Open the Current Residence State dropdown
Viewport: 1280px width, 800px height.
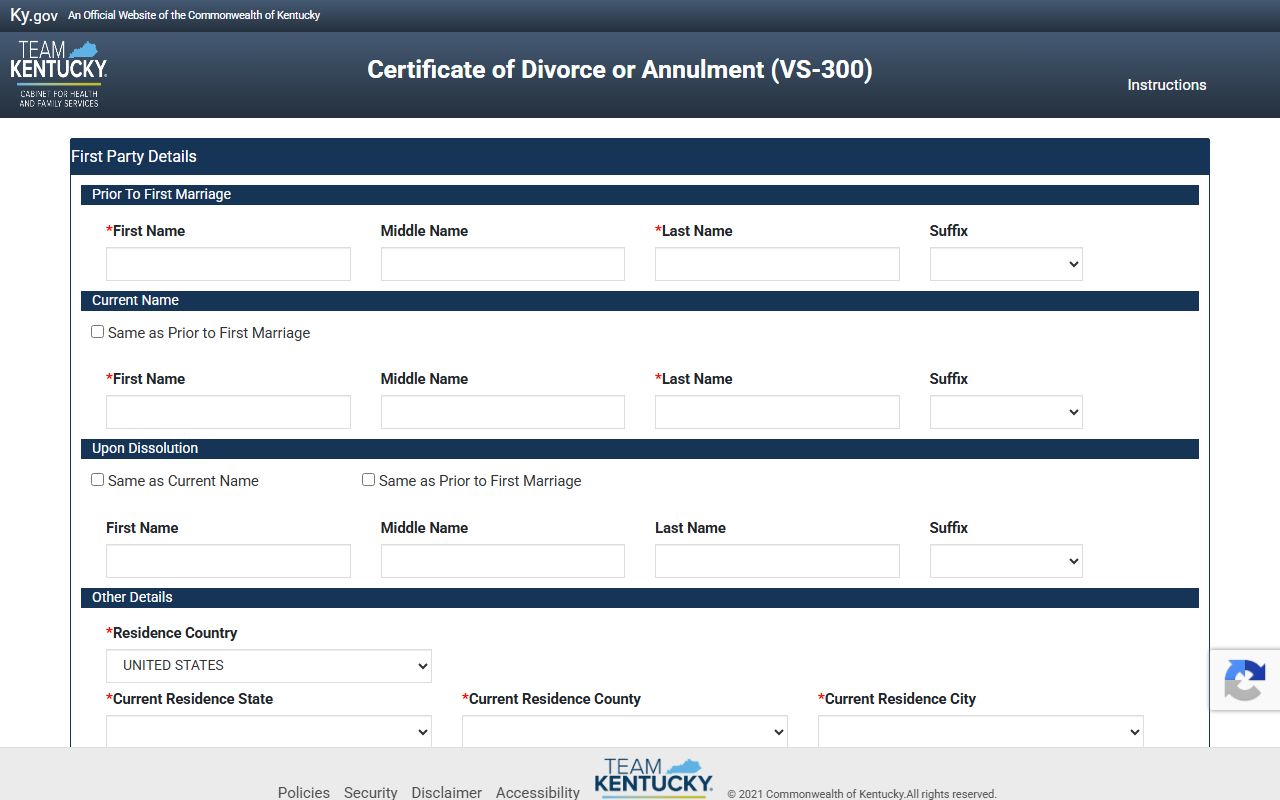pyautogui.click(x=269, y=731)
